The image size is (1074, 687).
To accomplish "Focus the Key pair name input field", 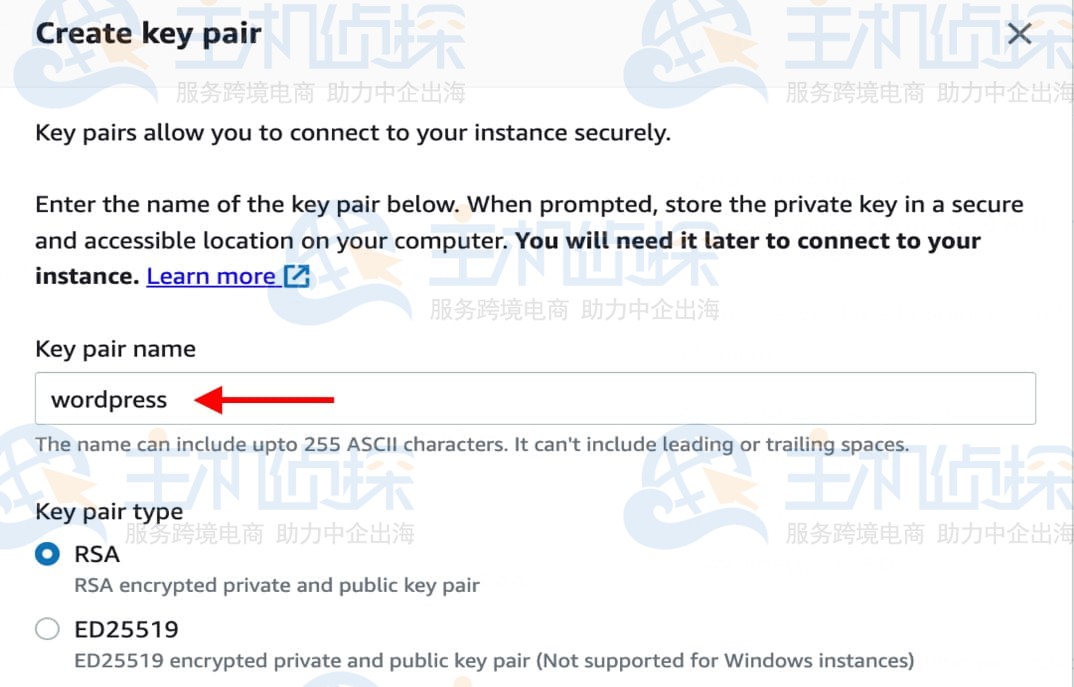I will [x=600, y=399].
